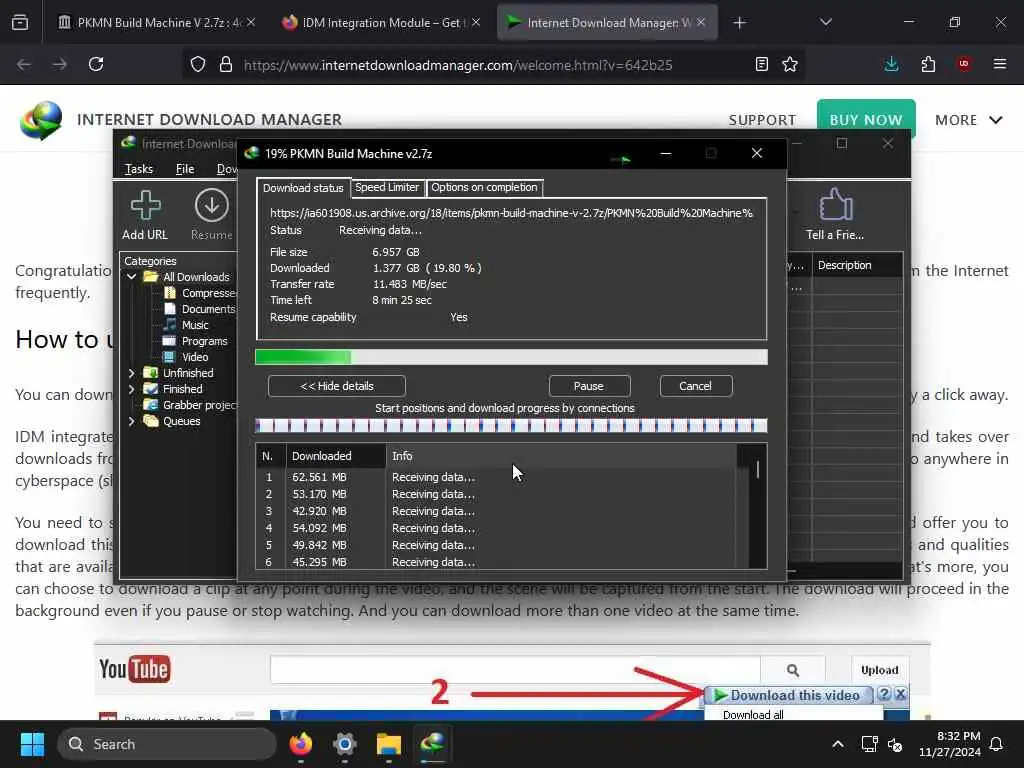Click BUY NOW button on website
The image size is (1024, 768).
click(866, 120)
